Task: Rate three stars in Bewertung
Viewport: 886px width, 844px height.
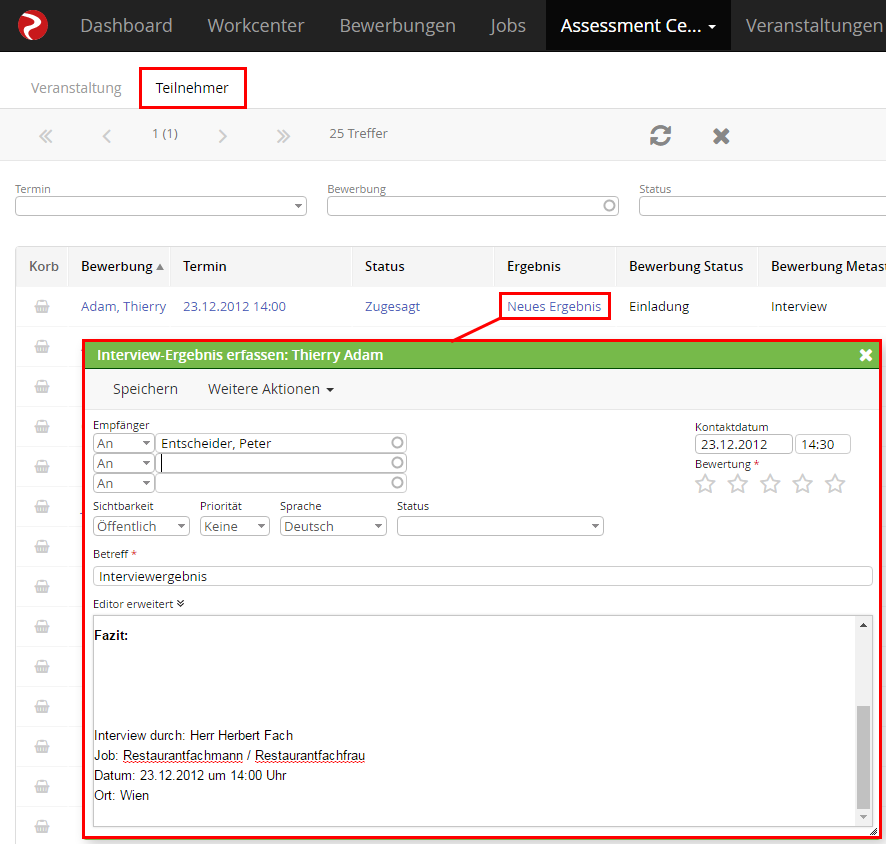Action: coord(770,484)
